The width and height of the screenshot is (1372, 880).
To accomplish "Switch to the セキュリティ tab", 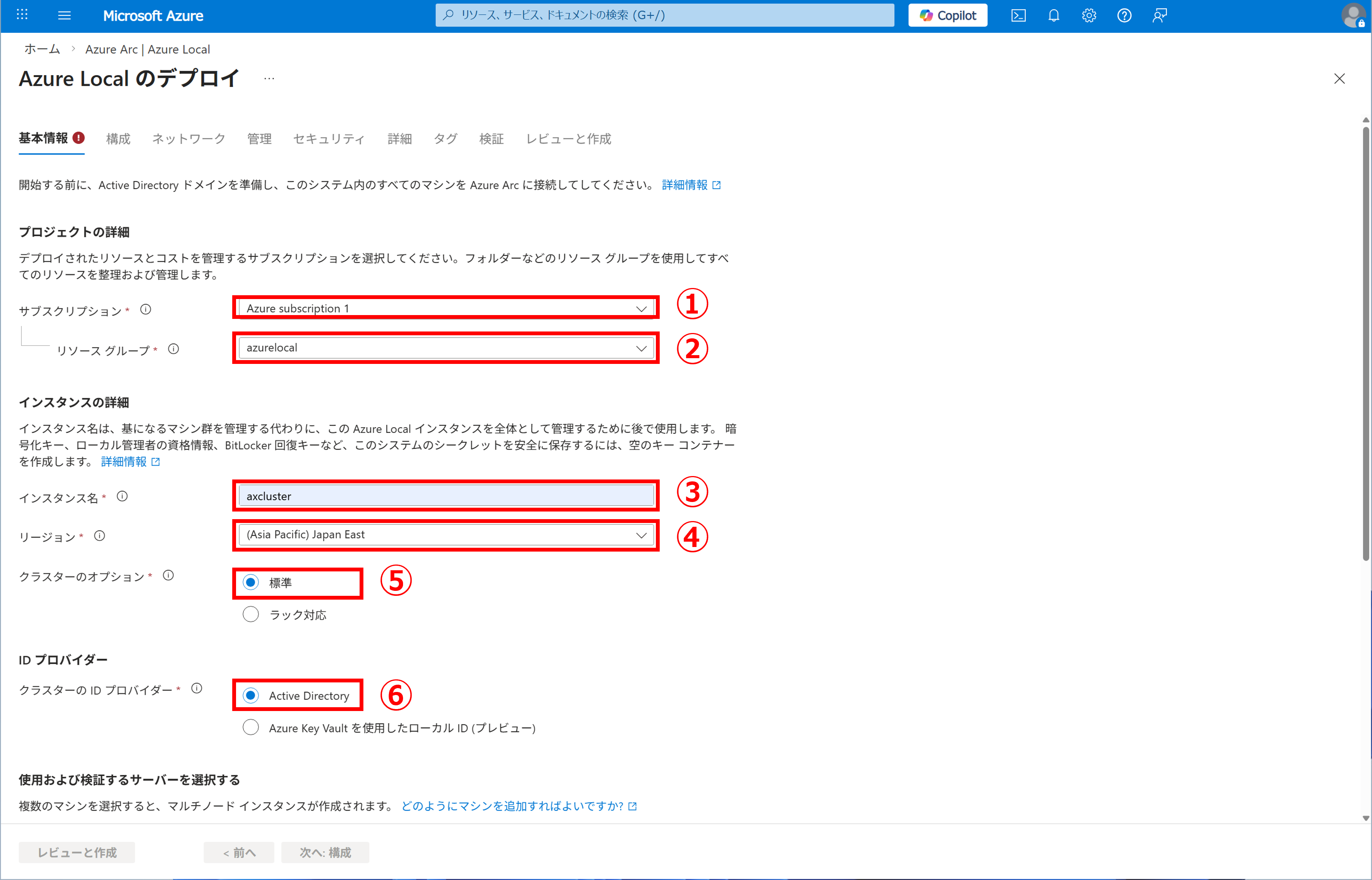I will coord(328,139).
